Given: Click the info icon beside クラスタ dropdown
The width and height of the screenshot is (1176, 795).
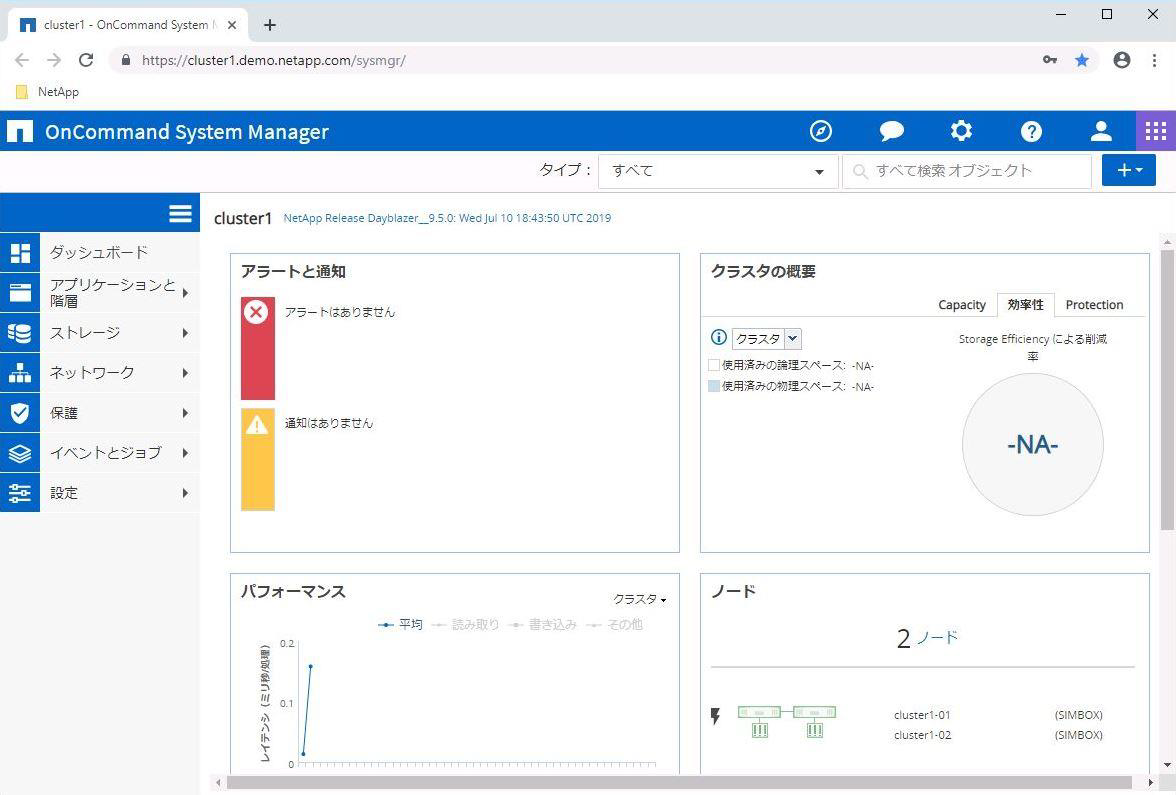Looking at the screenshot, I should click(718, 337).
